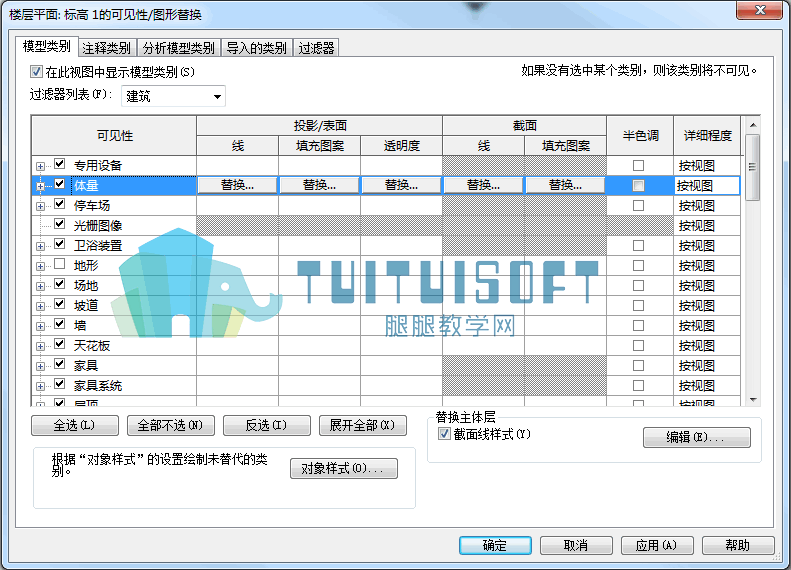This screenshot has width=791, height=570.
Task: Click 替换 button under 透明度 column
Action: 402,185
